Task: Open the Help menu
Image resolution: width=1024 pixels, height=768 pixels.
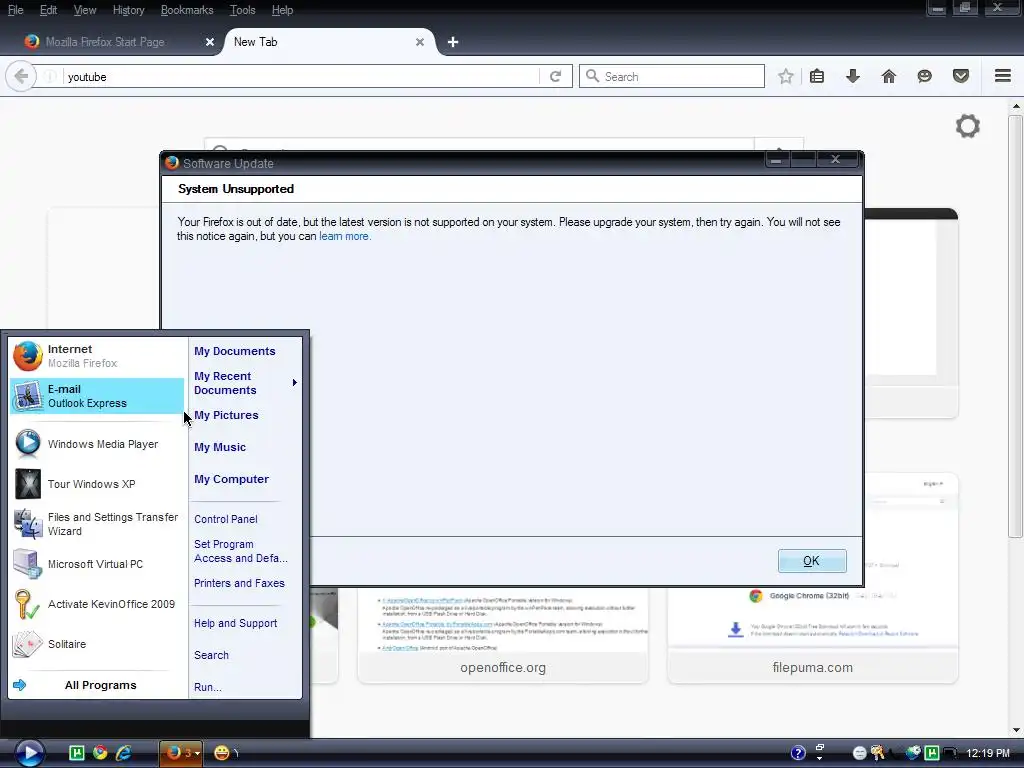Action: click(x=282, y=10)
